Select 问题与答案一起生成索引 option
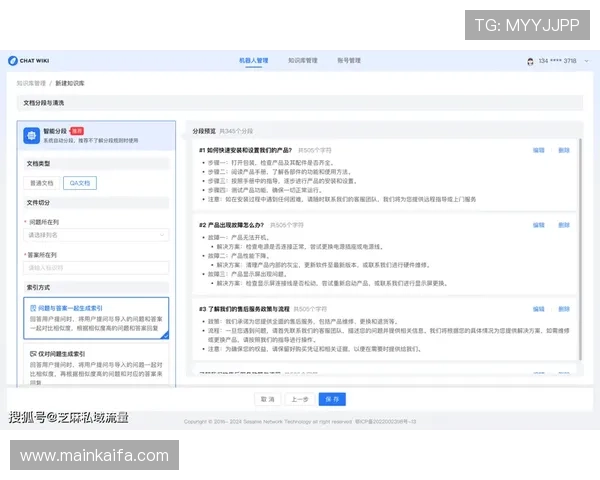The image size is (600, 480). [96, 318]
